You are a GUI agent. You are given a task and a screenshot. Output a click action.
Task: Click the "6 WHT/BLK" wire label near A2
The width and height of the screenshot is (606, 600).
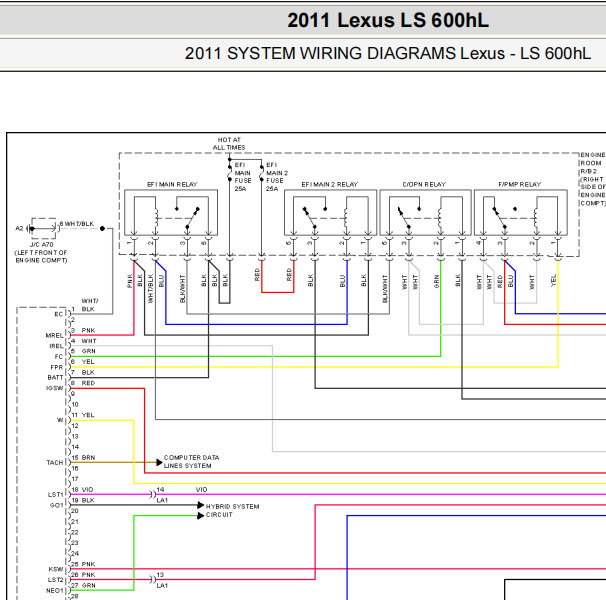click(x=77, y=224)
